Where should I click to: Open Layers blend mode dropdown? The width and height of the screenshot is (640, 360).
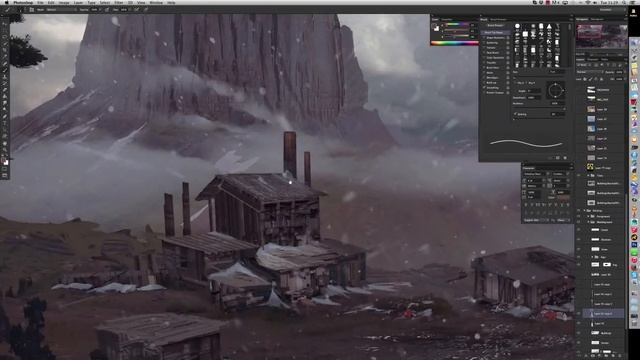coord(589,72)
